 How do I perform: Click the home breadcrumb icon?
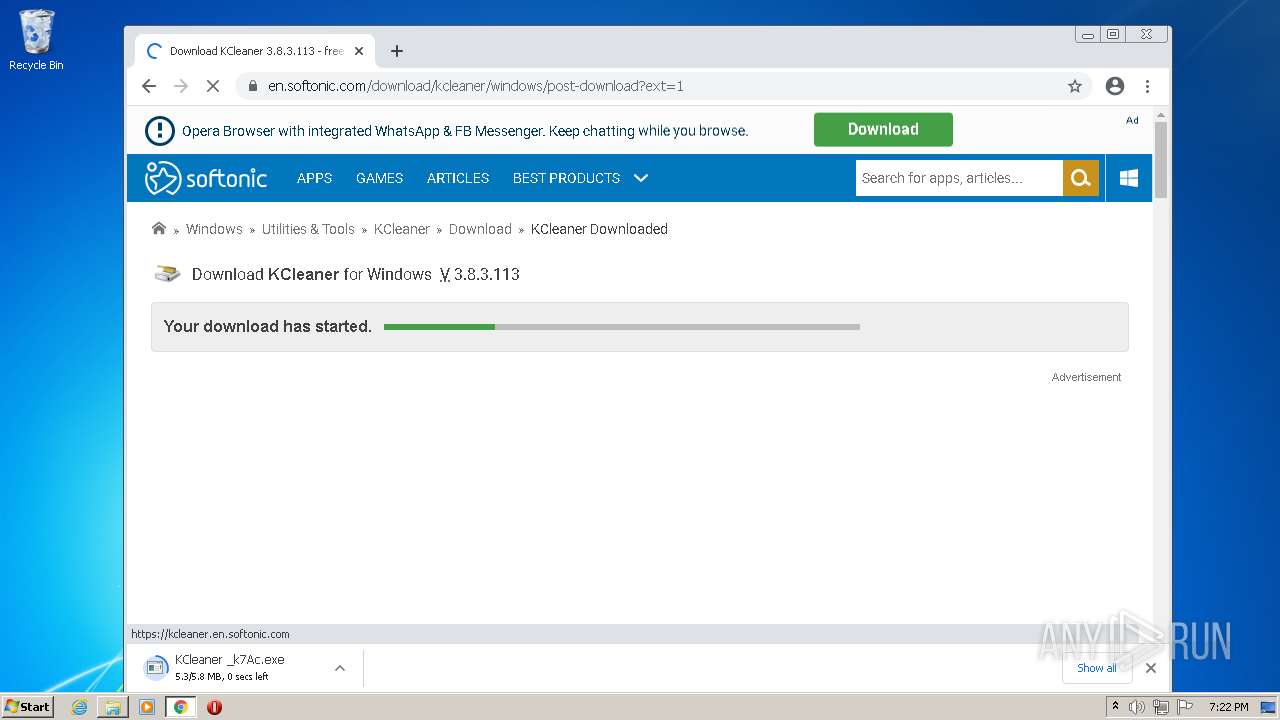click(x=159, y=229)
